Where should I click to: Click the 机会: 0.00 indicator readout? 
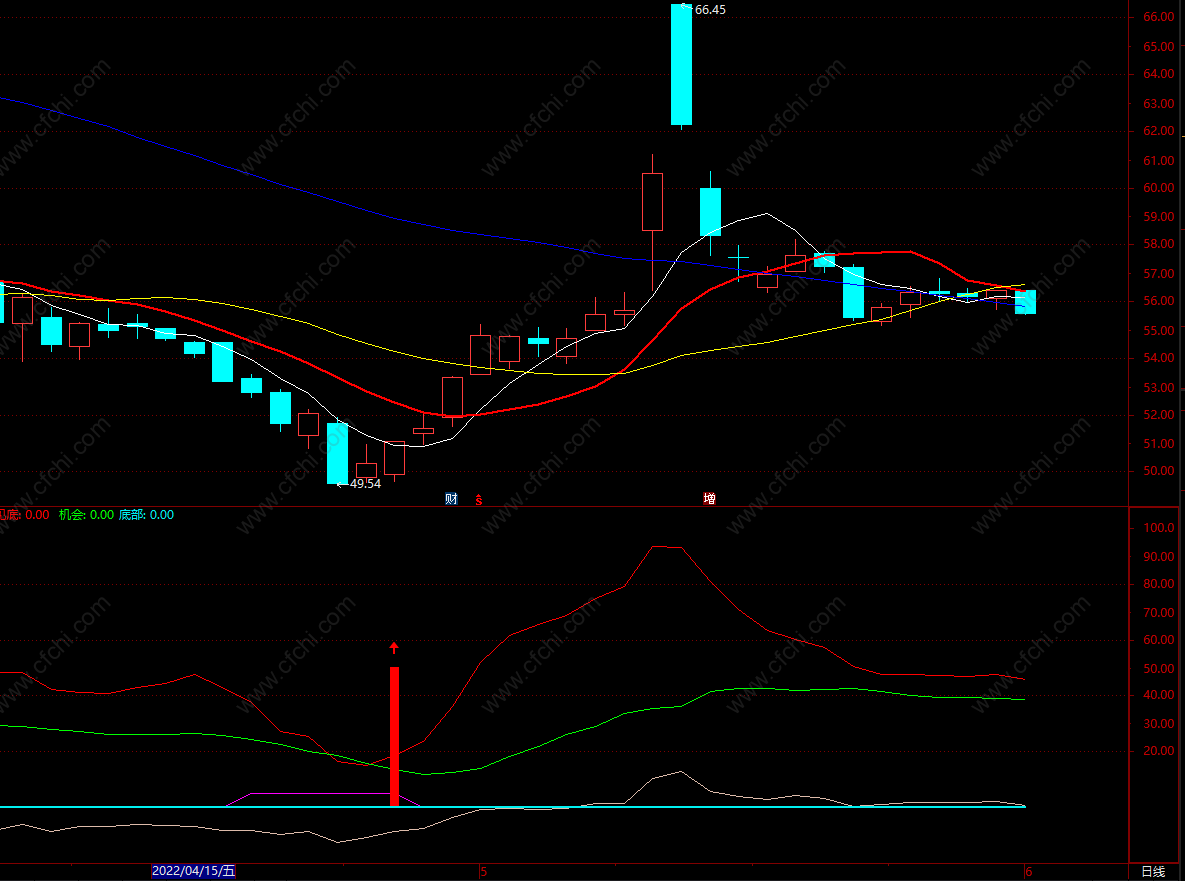tap(86, 515)
